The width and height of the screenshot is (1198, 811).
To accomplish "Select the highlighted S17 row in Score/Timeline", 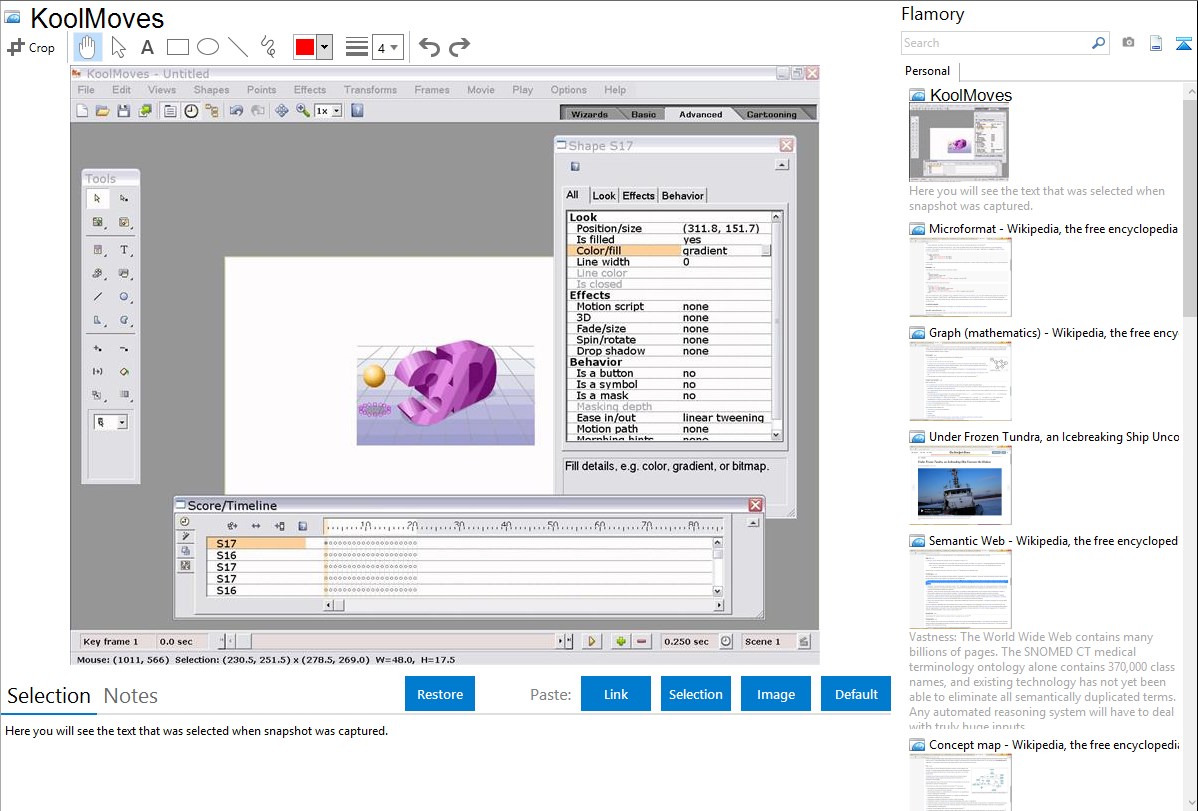I will [256, 543].
